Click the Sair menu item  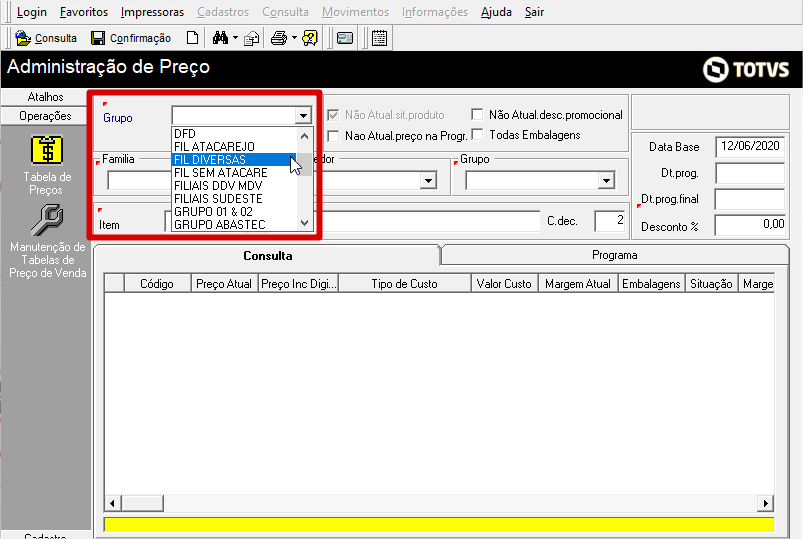pyautogui.click(x=534, y=12)
